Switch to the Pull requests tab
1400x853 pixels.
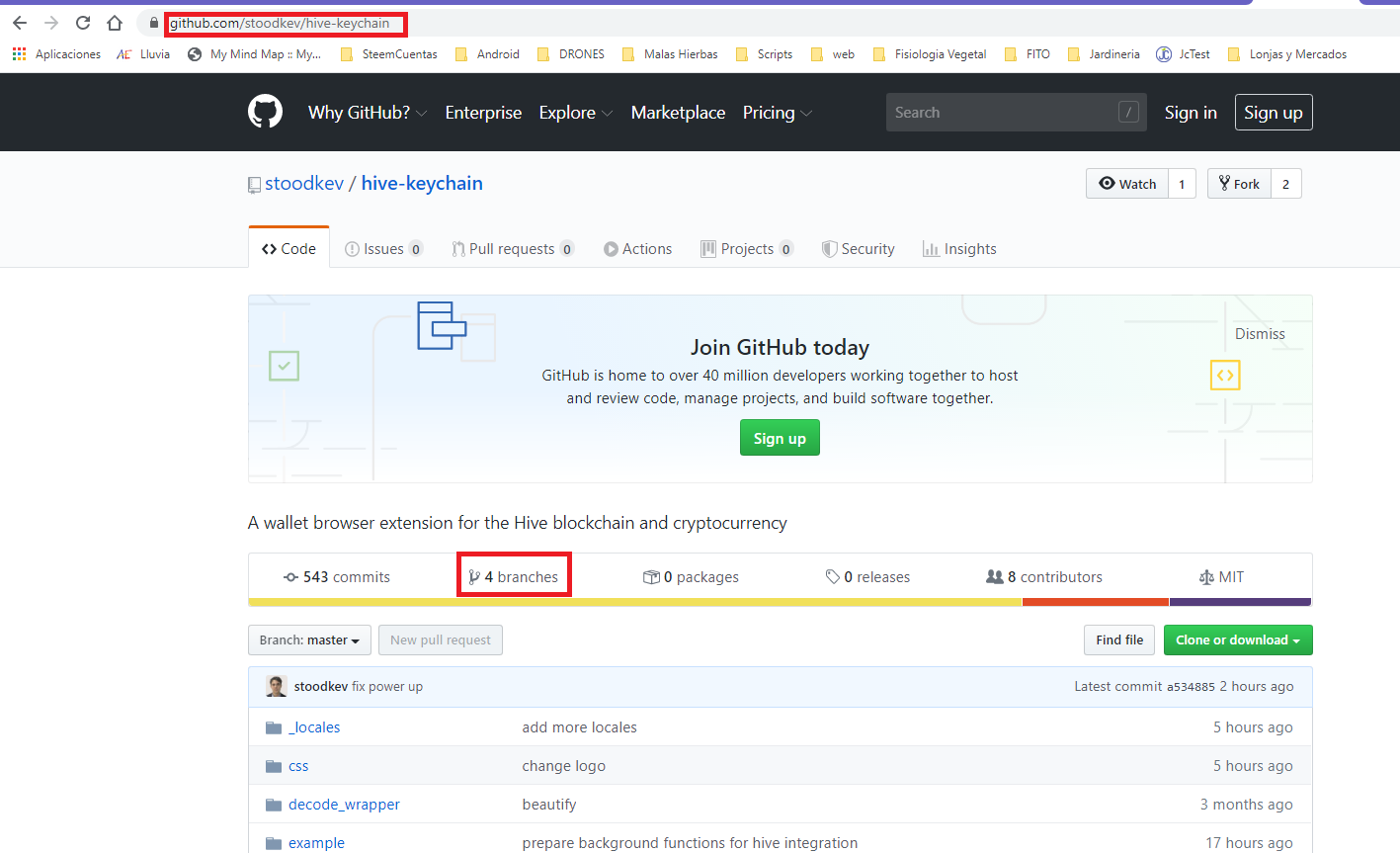[x=513, y=249]
